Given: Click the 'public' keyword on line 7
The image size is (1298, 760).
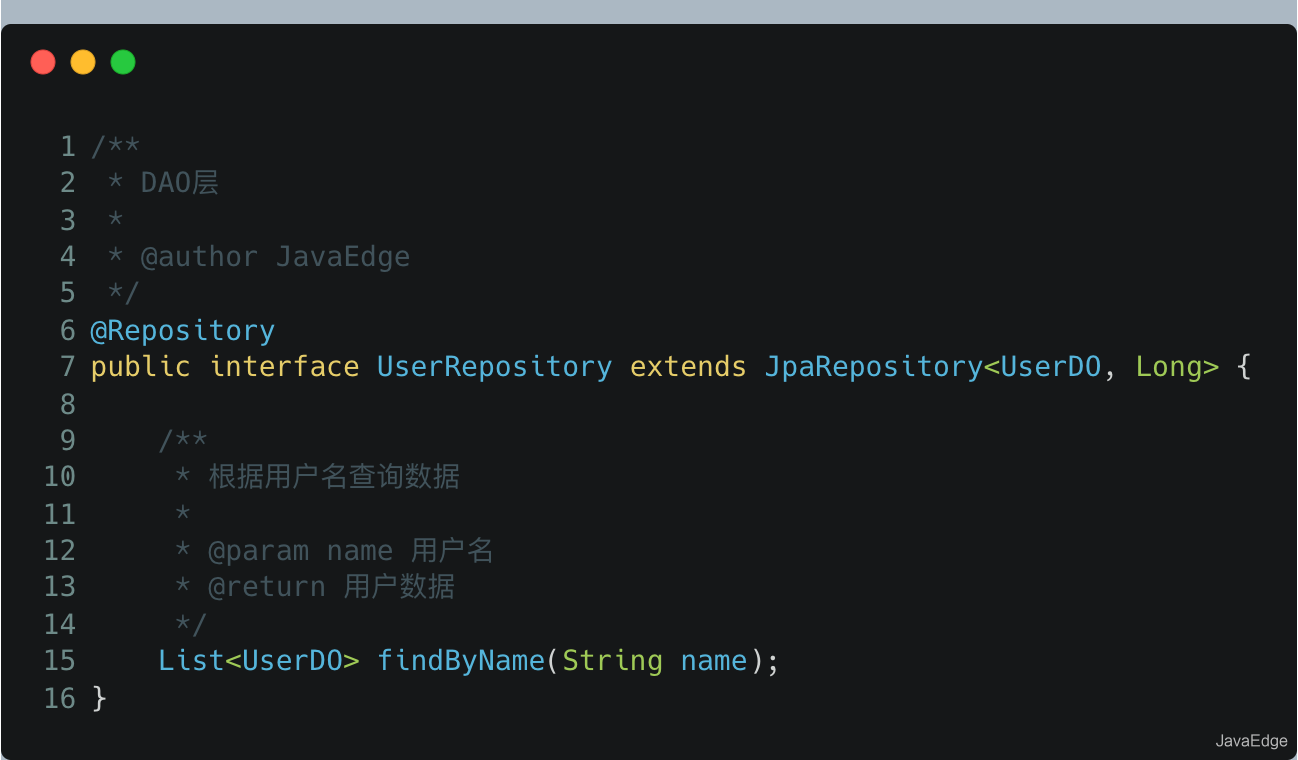Looking at the screenshot, I should coord(140,367).
